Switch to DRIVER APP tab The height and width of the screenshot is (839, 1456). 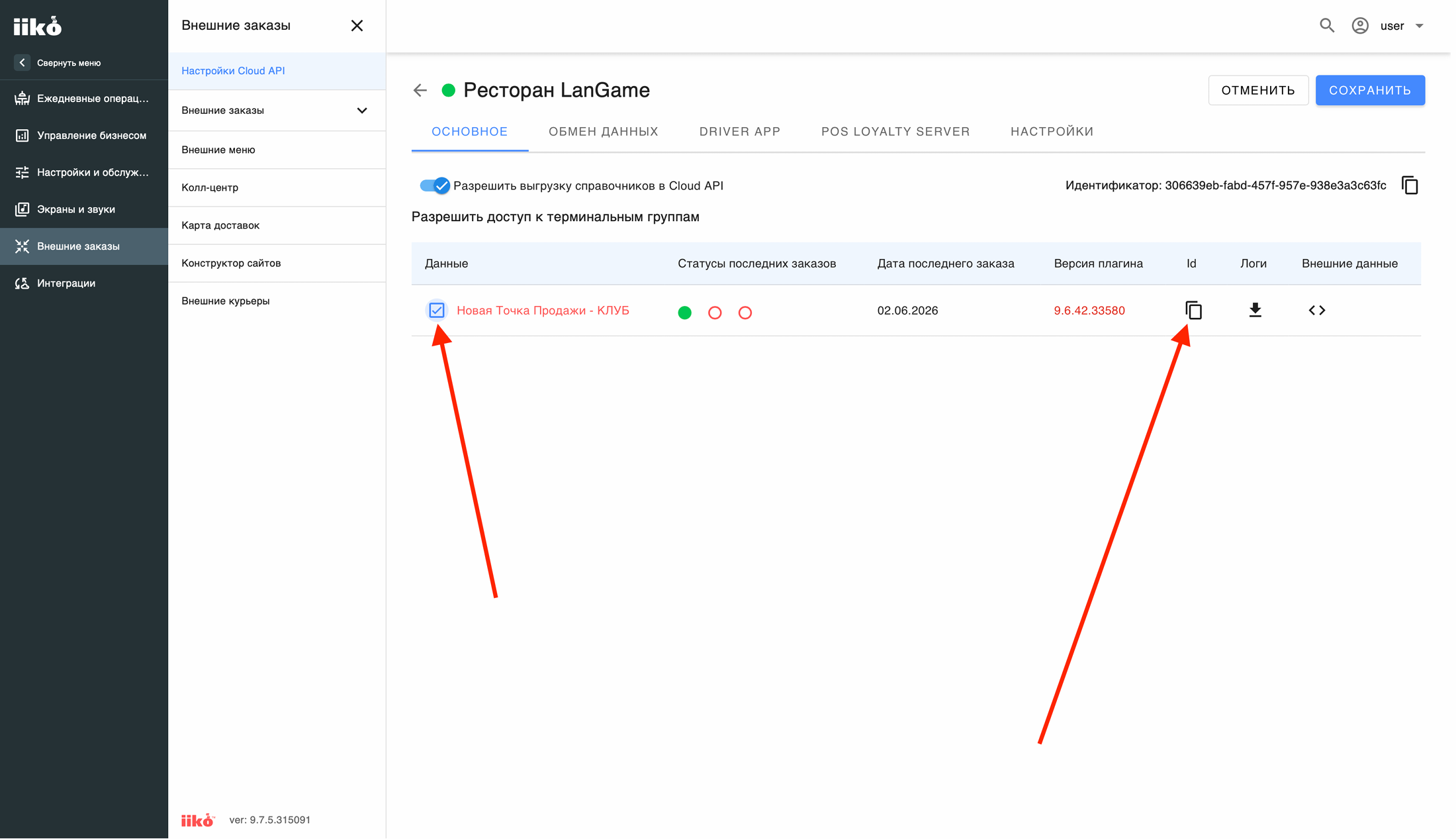(740, 132)
